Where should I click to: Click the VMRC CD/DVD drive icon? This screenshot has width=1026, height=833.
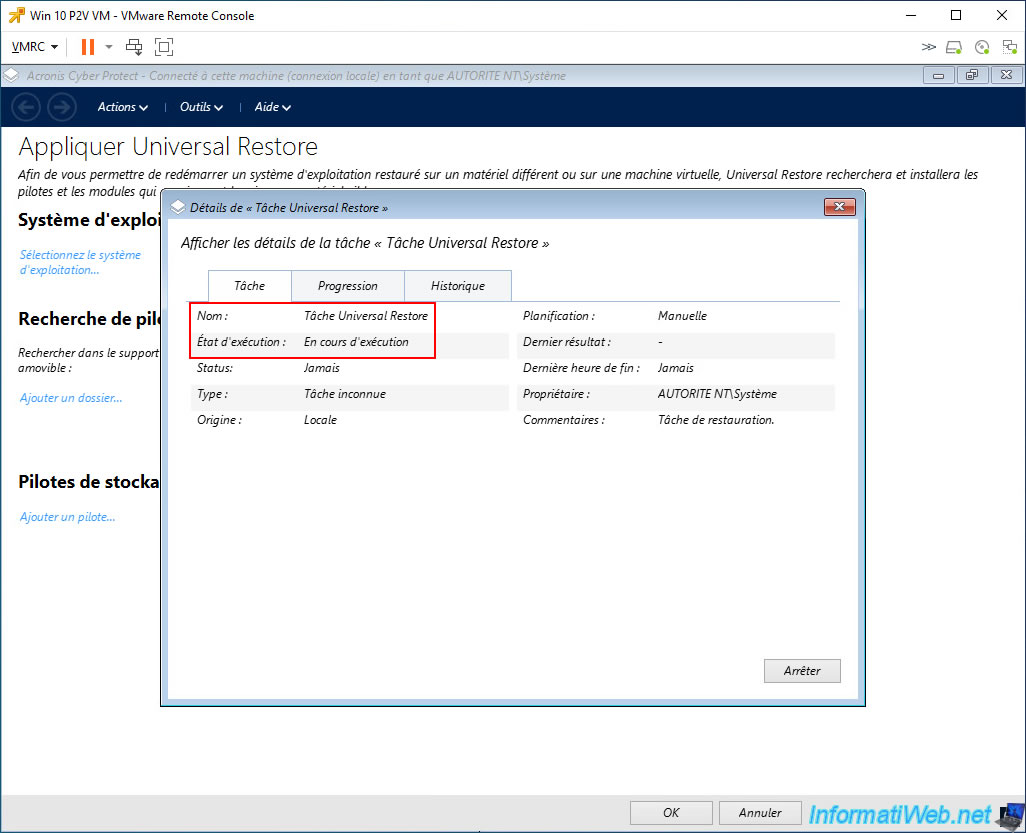pos(982,47)
